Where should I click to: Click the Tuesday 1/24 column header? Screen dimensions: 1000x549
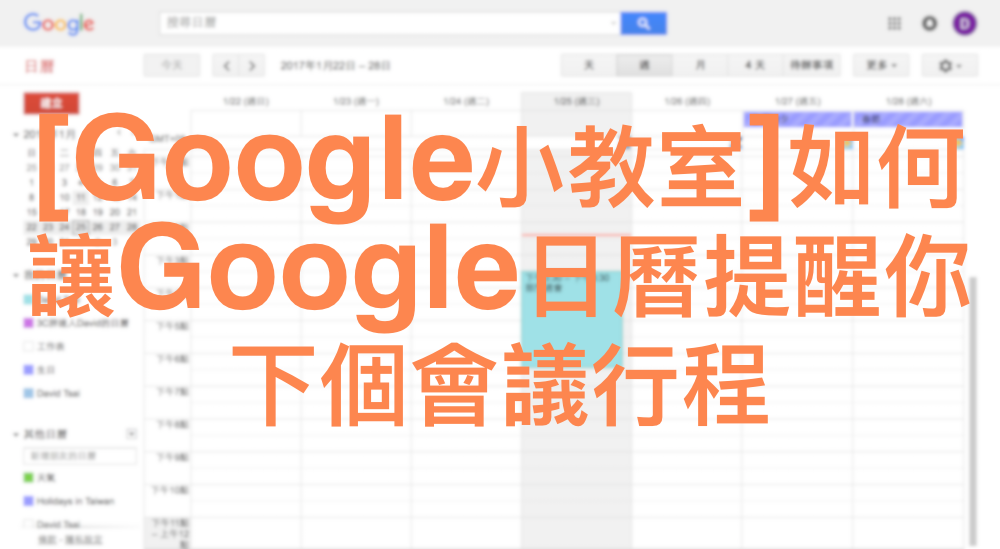point(466,101)
